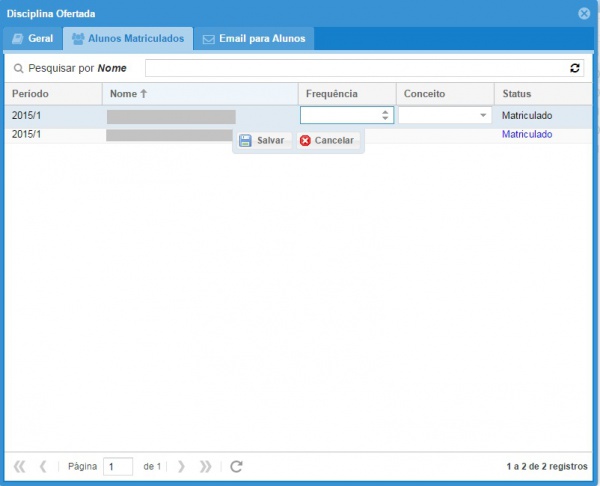Viewport: 600px width, 486px height.
Task: Select the Alunos Matriculados tab
Action: 127,39
